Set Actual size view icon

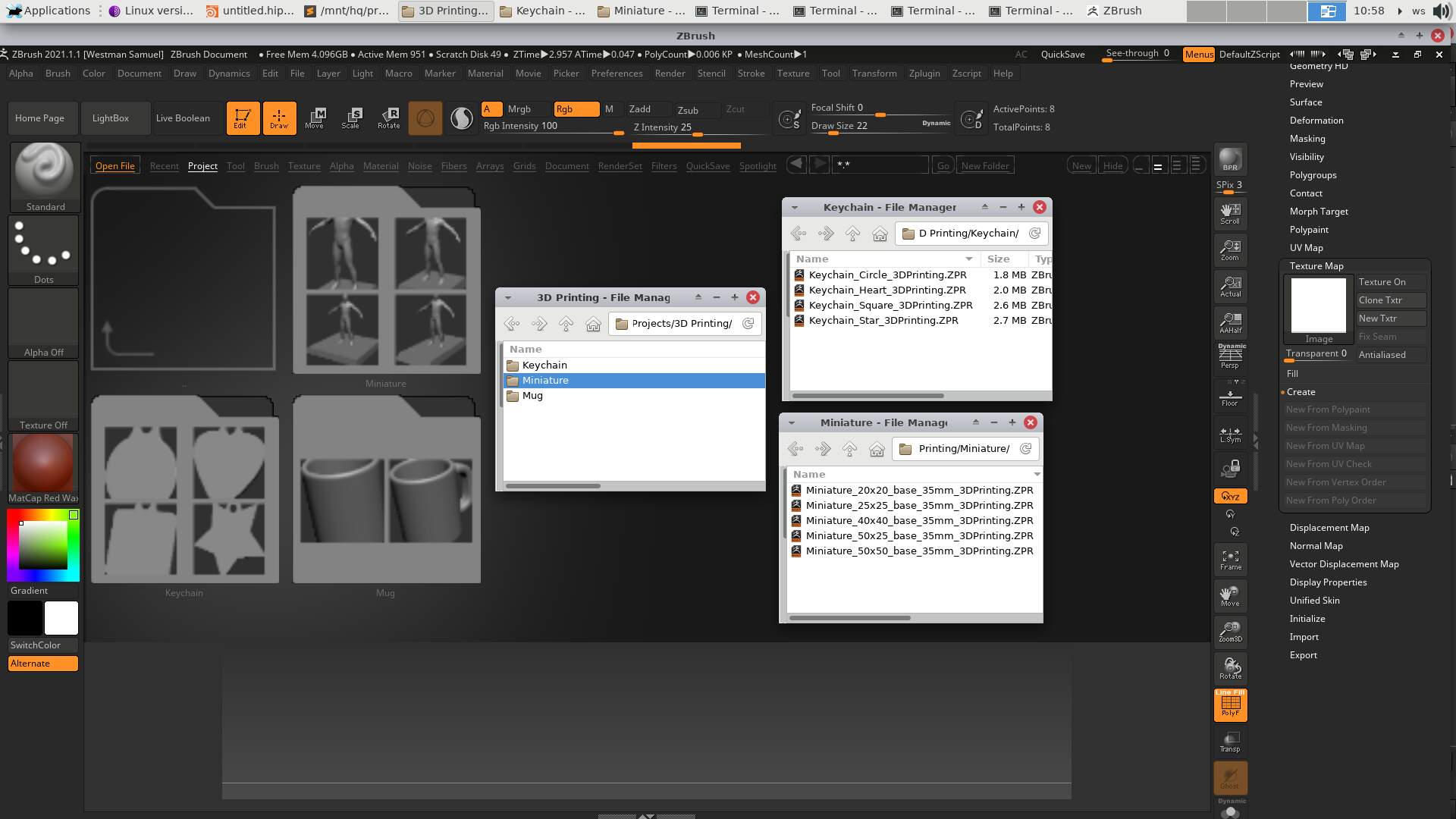pyautogui.click(x=1230, y=286)
